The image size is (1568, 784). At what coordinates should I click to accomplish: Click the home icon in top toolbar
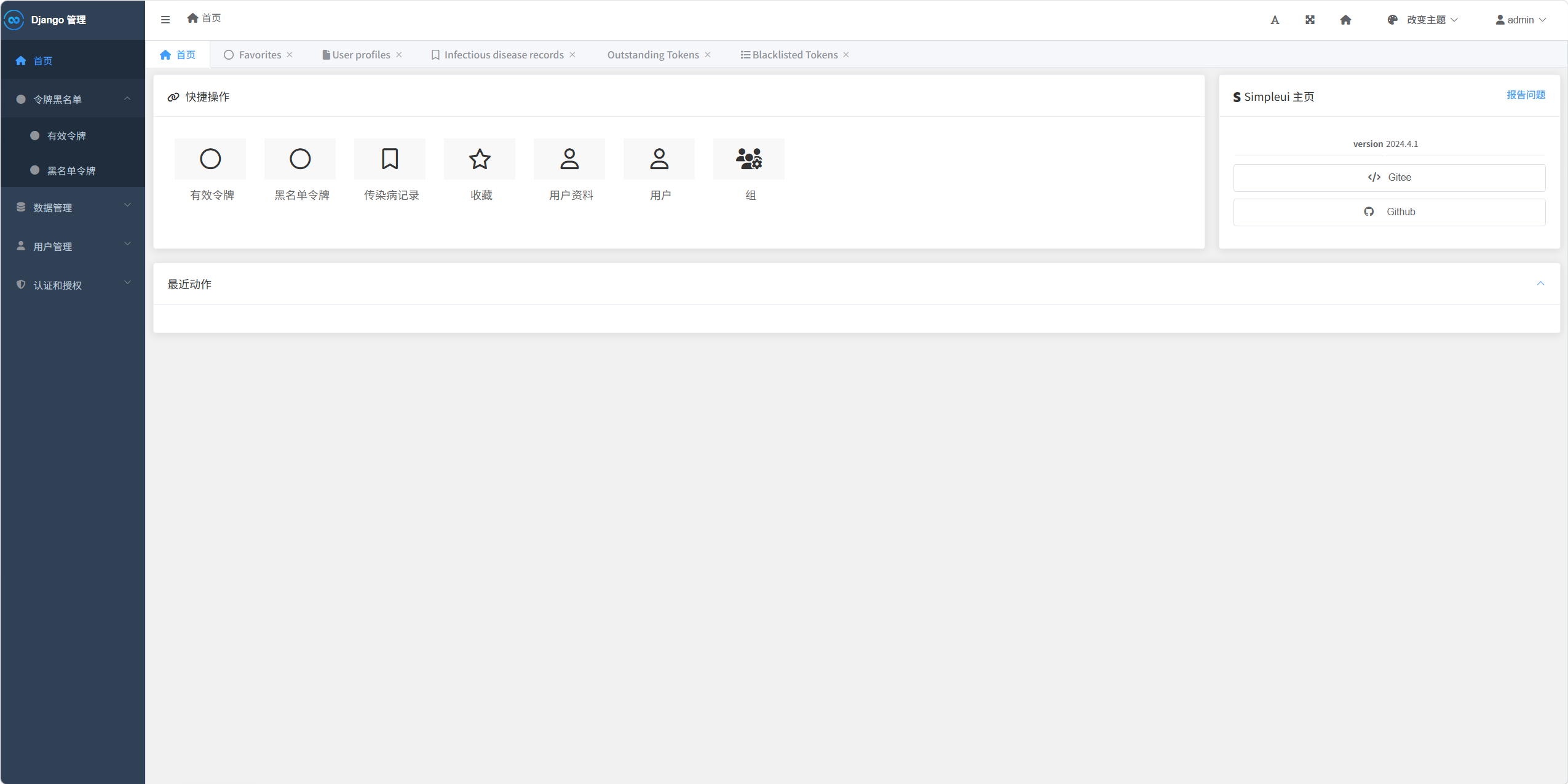[1345, 20]
